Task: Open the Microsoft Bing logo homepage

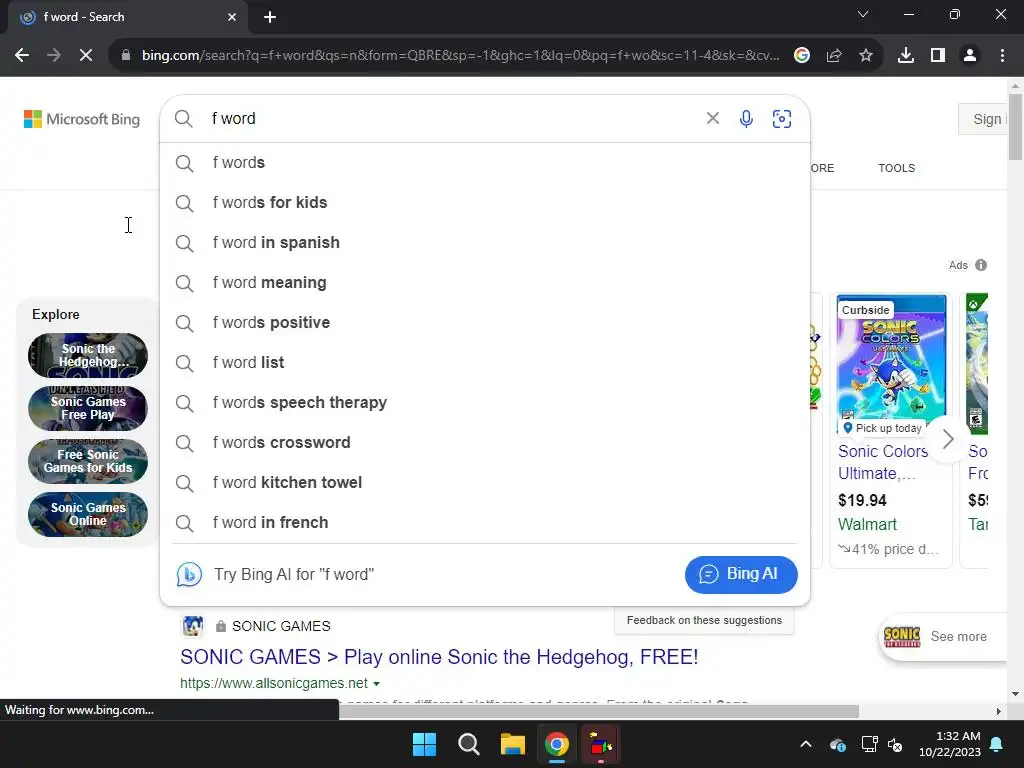Action: (82, 120)
